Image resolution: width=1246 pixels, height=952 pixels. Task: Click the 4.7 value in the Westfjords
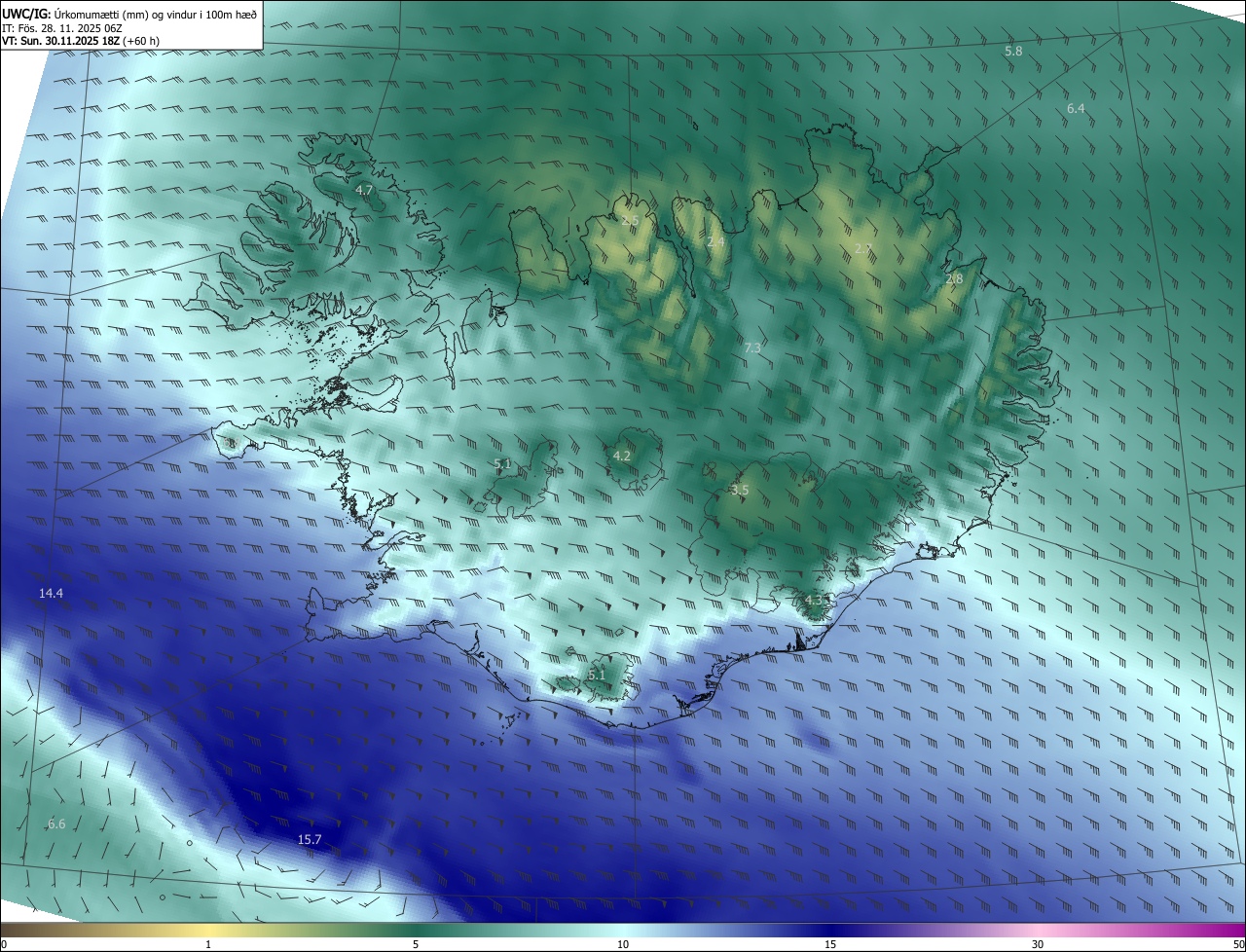tap(364, 191)
